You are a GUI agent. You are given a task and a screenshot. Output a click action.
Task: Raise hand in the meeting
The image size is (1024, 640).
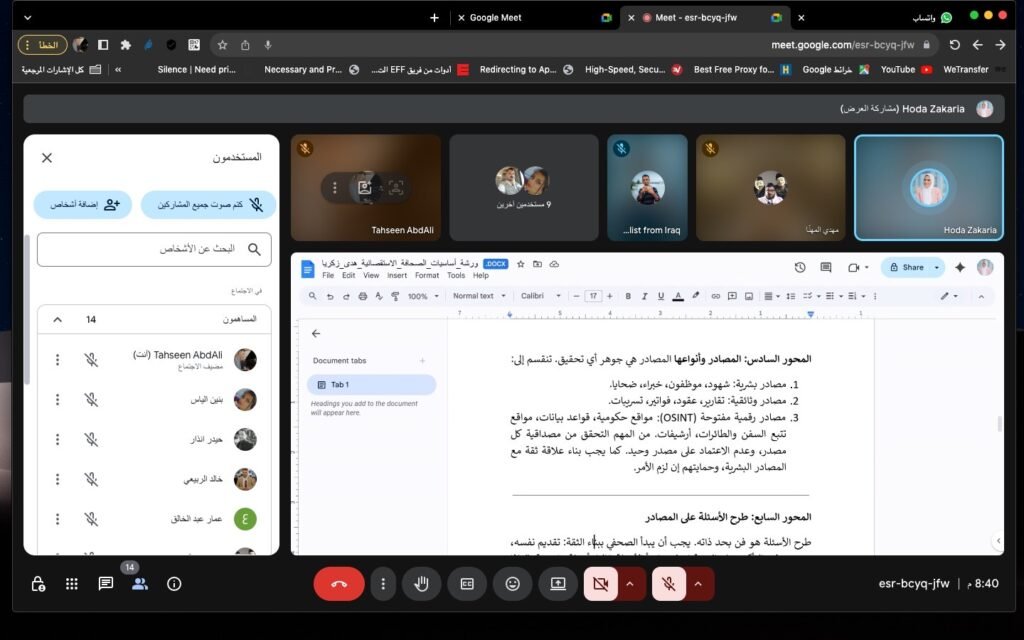[x=421, y=584]
